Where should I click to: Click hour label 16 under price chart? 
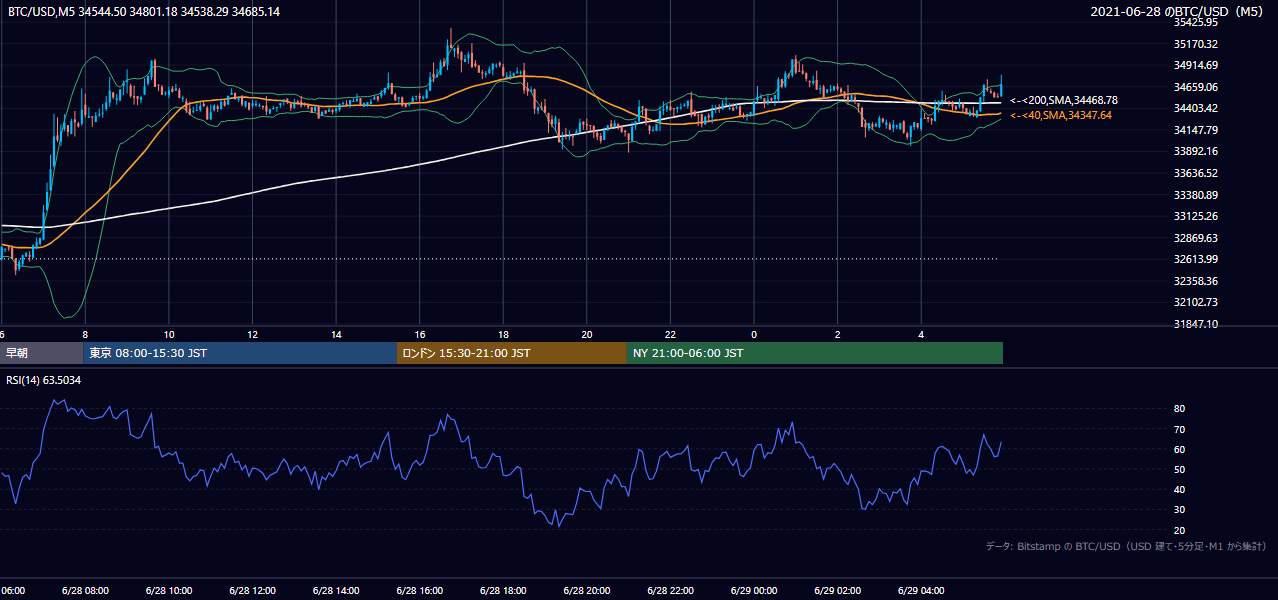coord(420,335)
